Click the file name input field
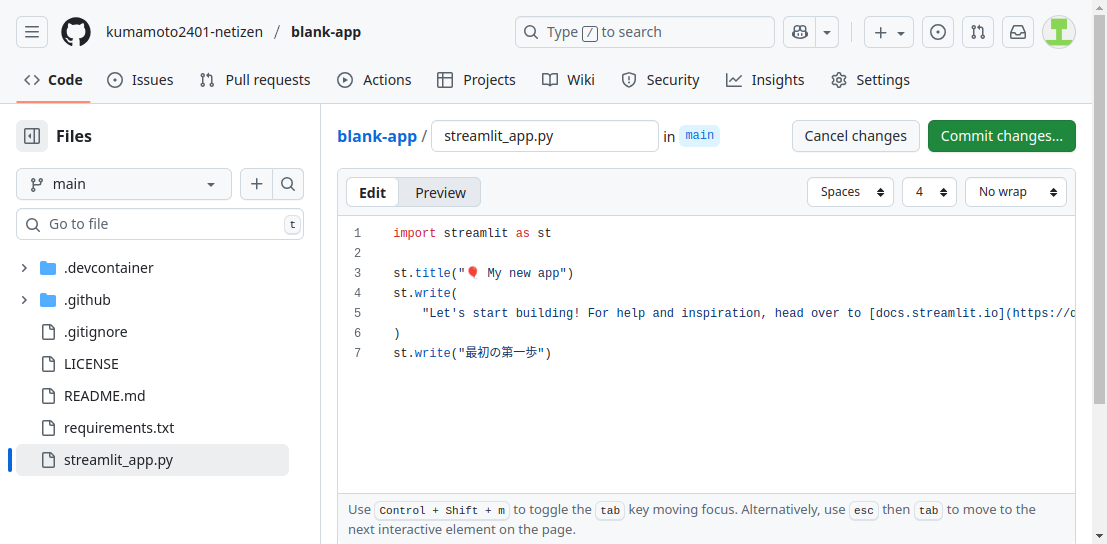The height and width of the screenshot is (544, 1107). pos(544,136)
